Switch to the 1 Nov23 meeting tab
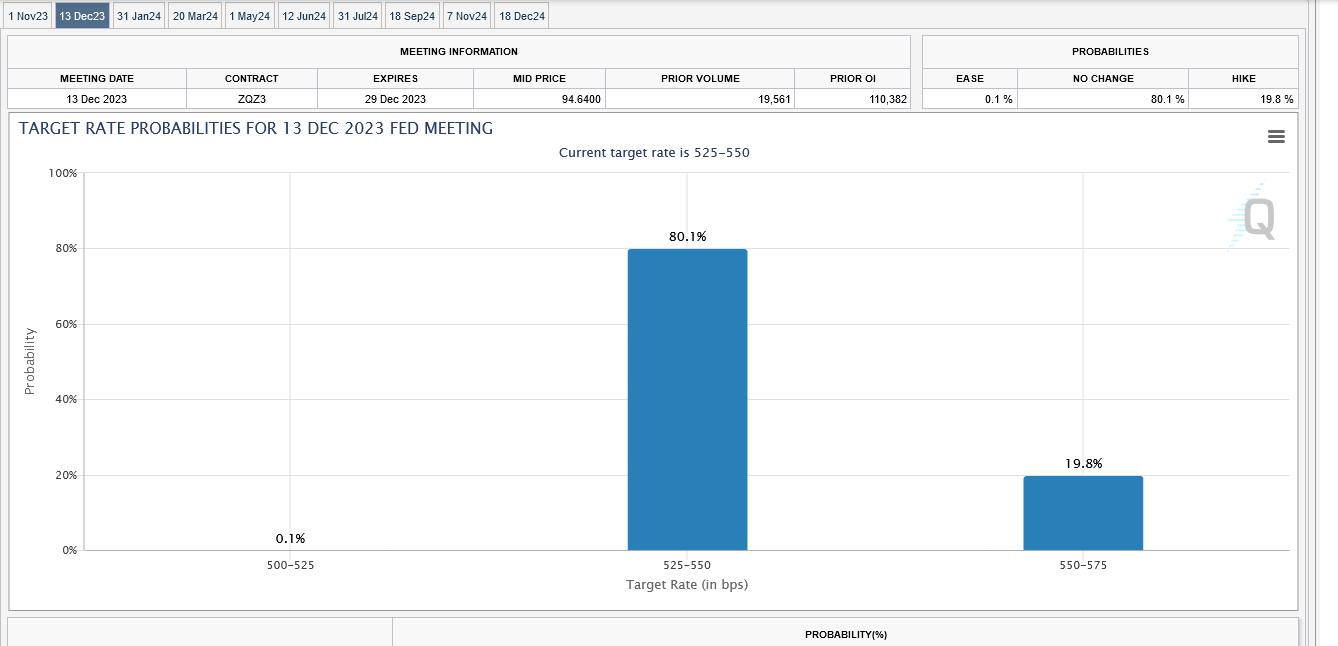Screen dimensions: 1338x646 [28, 16]
